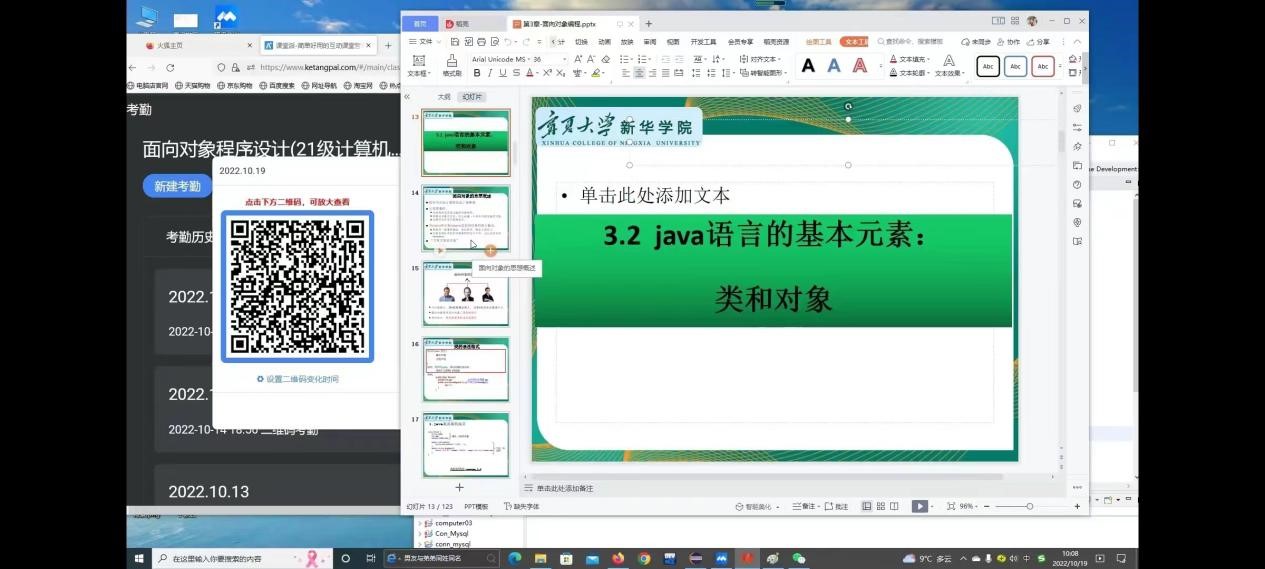
Task: Click the add new slide plus icon
Action: click(459, 487)
